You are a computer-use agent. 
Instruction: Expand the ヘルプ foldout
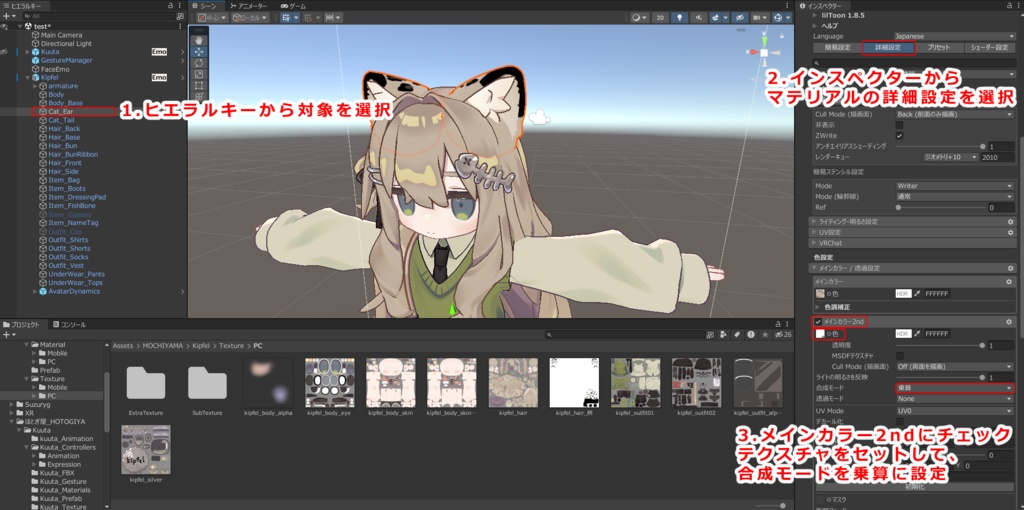point(816,25)
